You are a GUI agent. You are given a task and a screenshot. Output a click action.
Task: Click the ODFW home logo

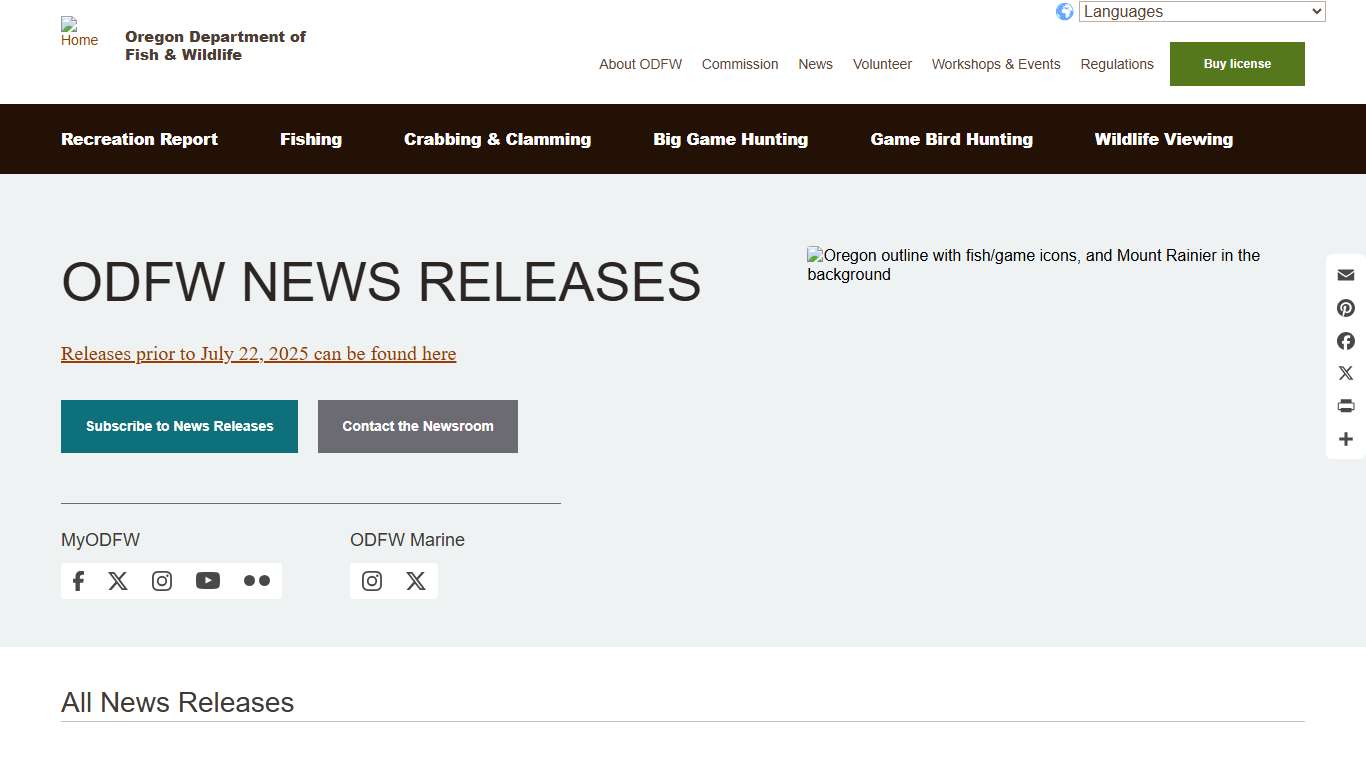[80, 34]
